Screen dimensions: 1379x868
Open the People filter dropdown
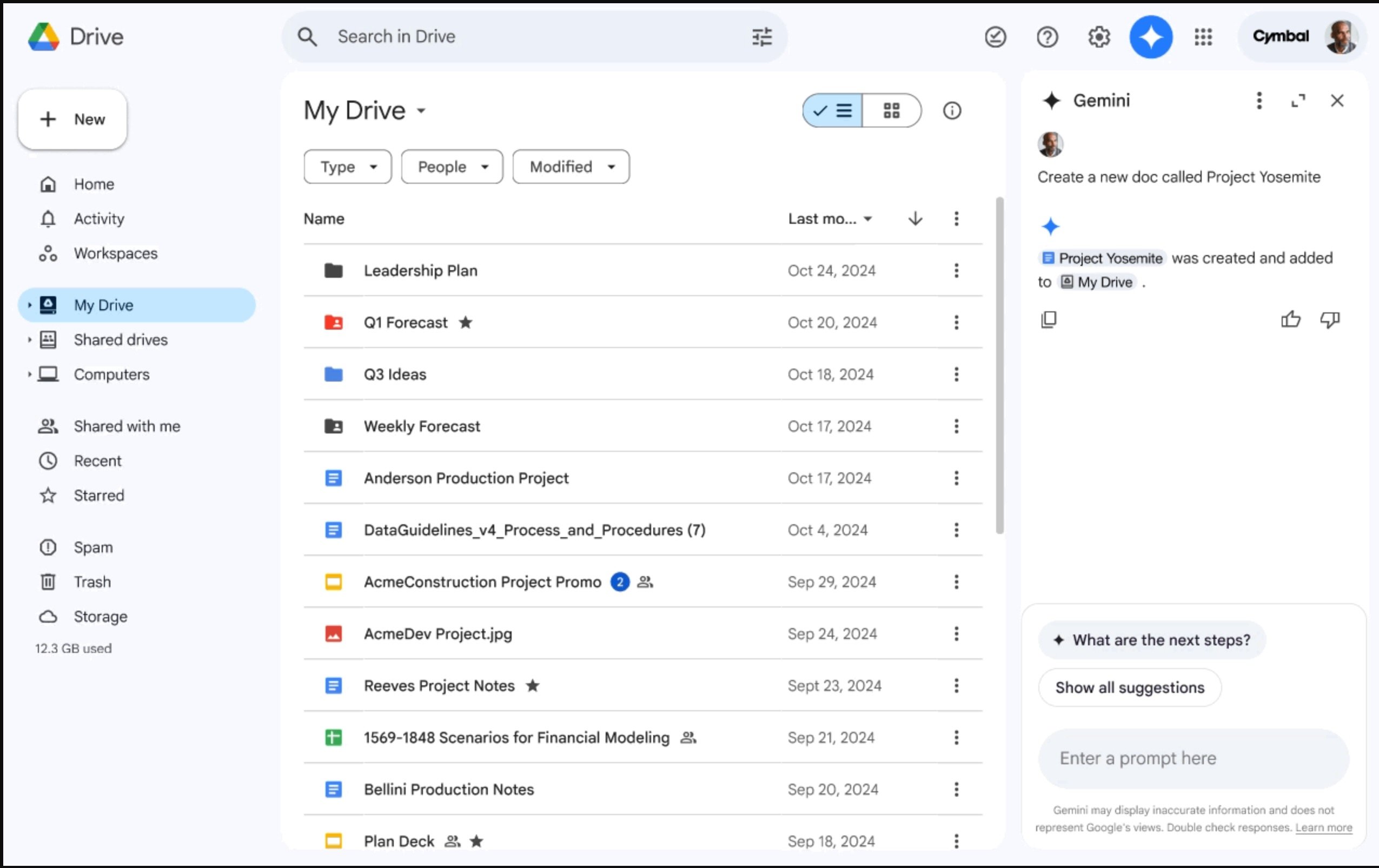(451, 166)
